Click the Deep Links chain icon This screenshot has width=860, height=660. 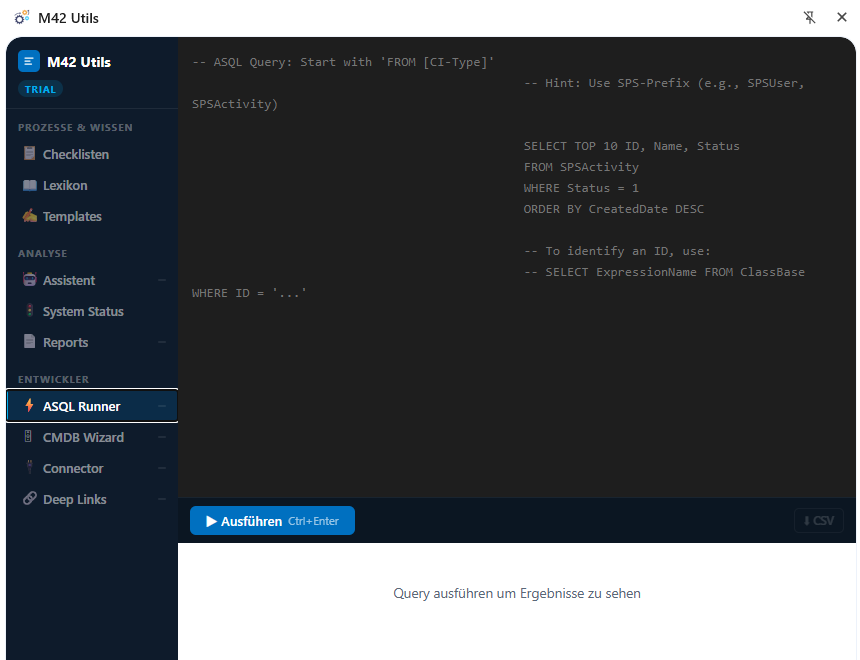[30, 498]
